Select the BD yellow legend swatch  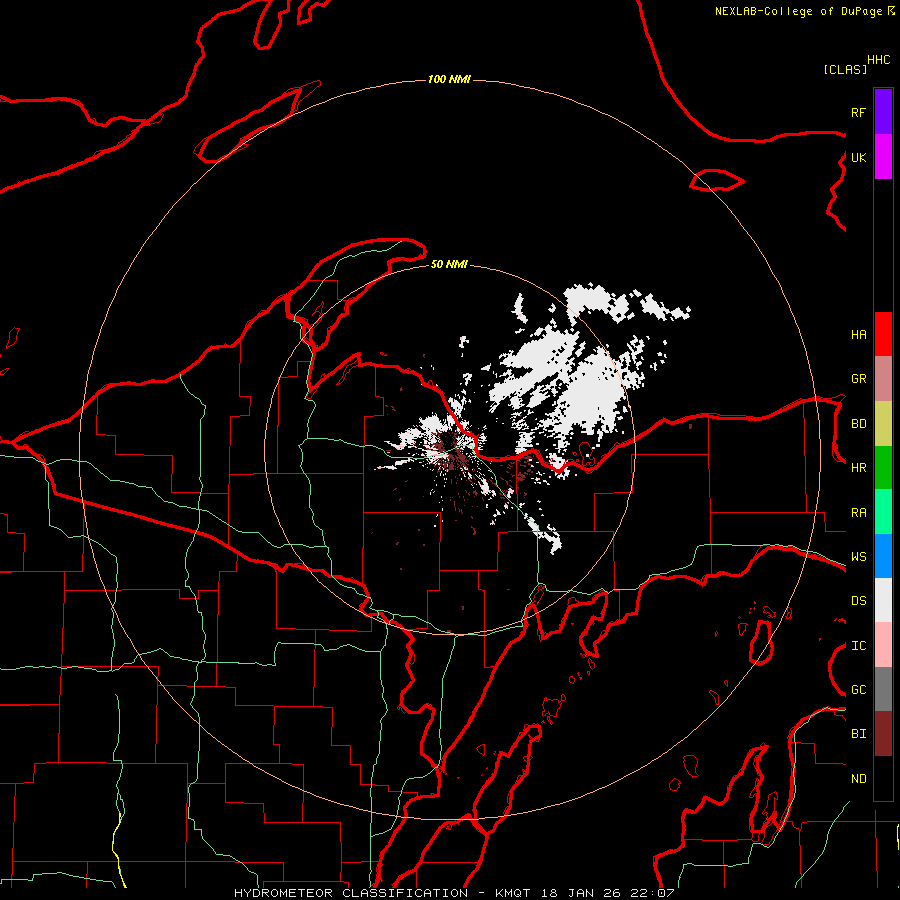(883, 424)
